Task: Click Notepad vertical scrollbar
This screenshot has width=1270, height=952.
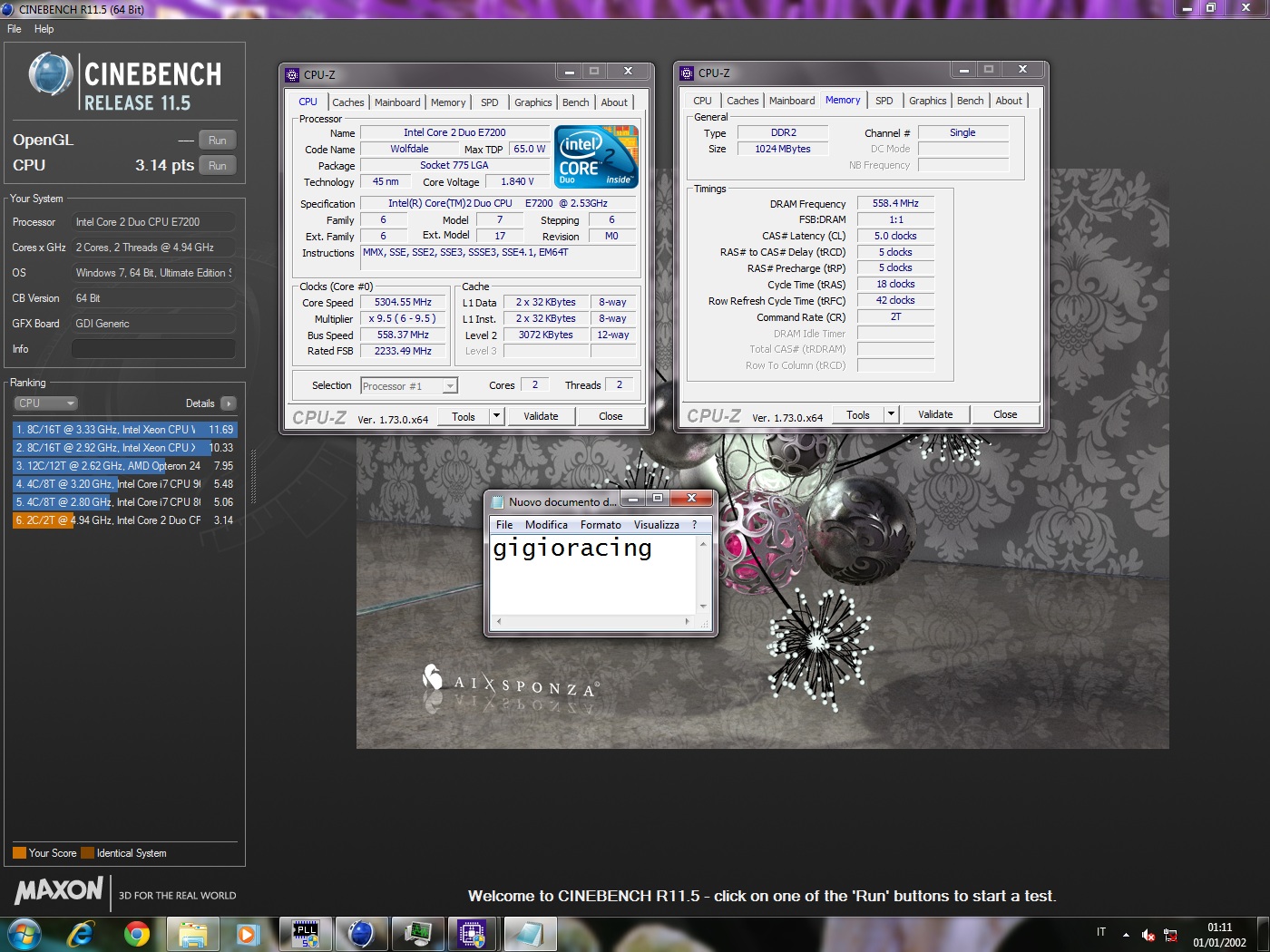Action: pos(703,575)
